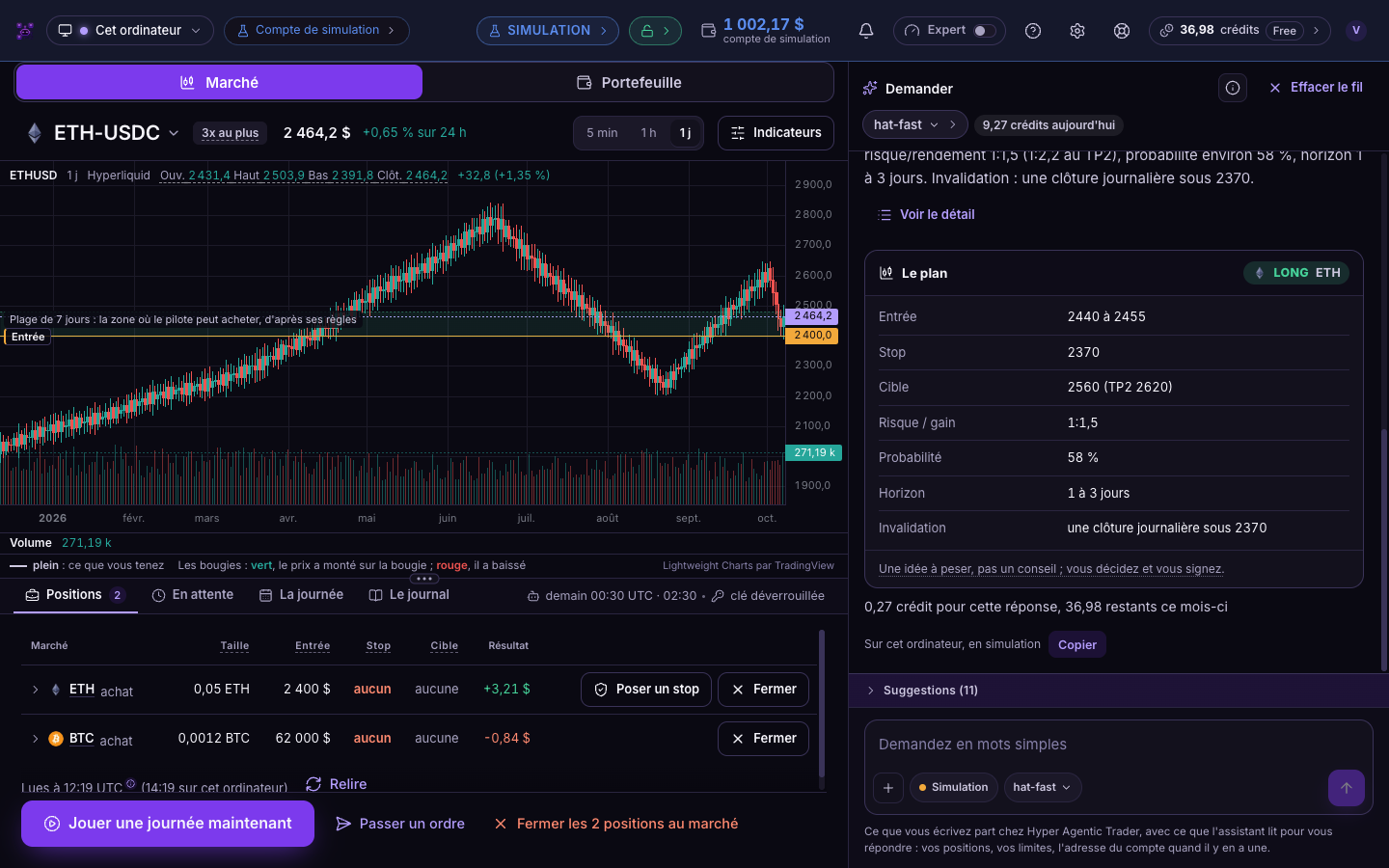Open the user avatar V
This screenshot has height=868, width=1389.
tap(1356, 31)
